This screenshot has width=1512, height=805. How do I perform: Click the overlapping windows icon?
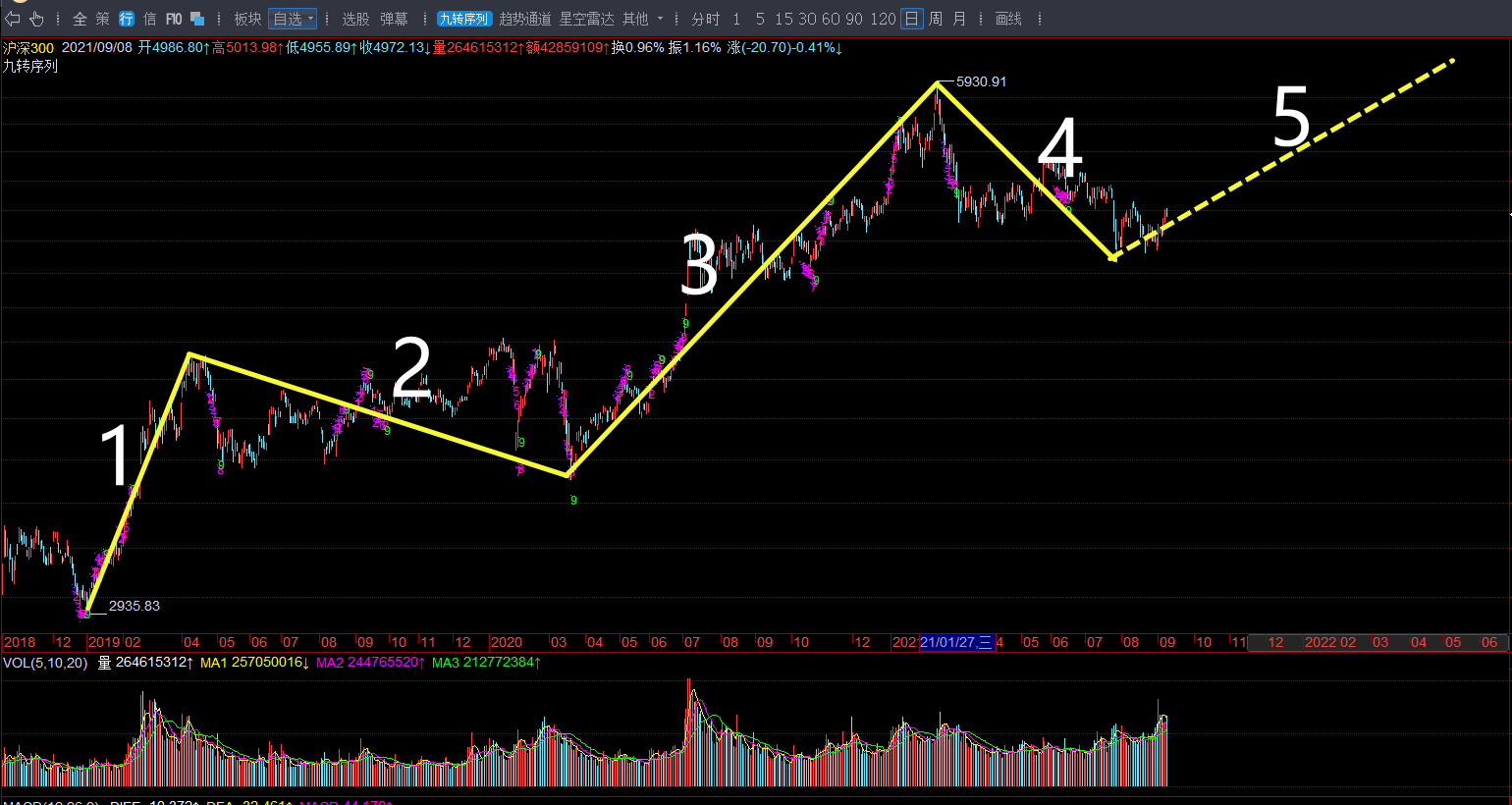(197, 19)
